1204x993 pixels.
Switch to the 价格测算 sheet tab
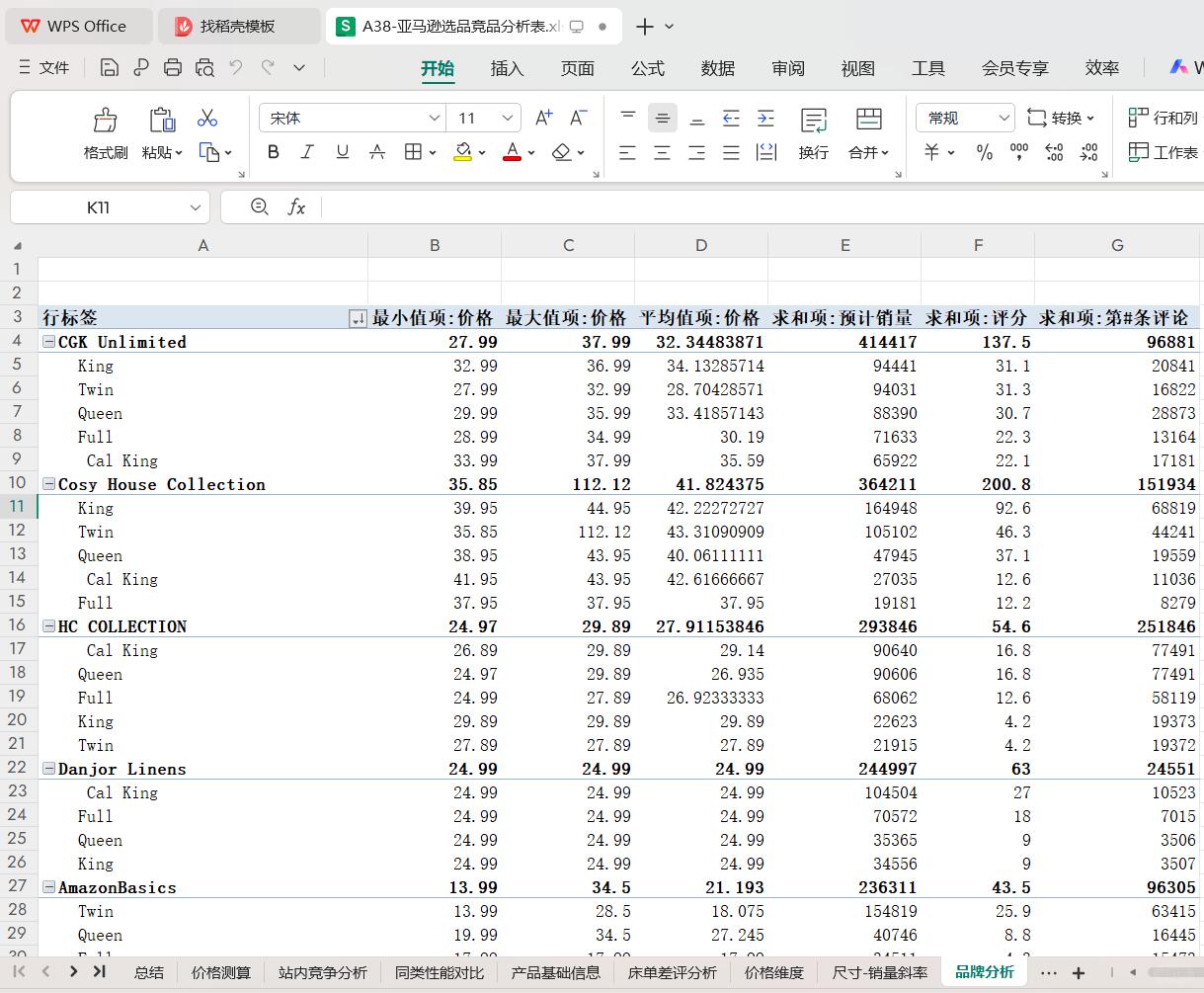[221, 972]
